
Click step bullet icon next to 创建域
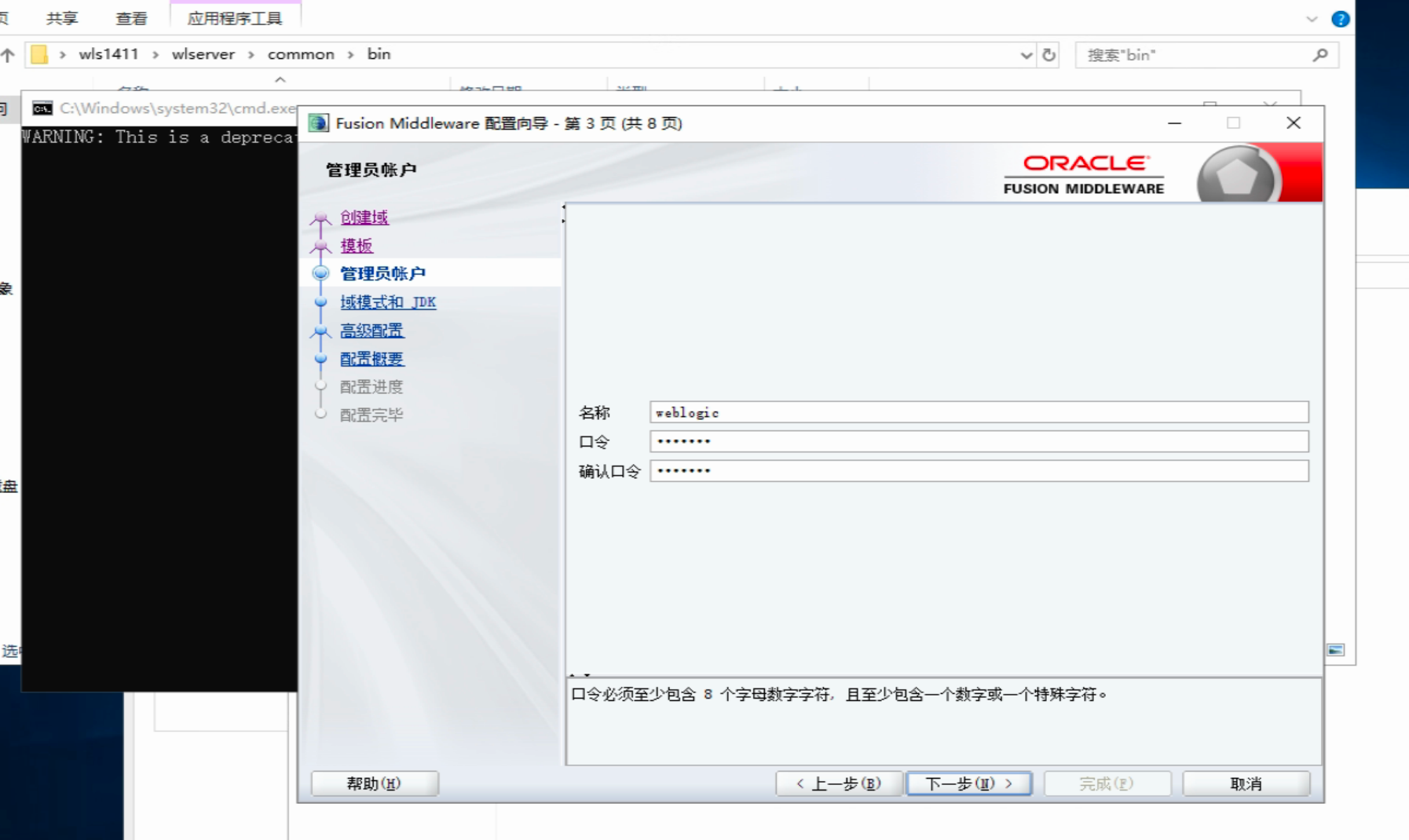coord(320,218)
